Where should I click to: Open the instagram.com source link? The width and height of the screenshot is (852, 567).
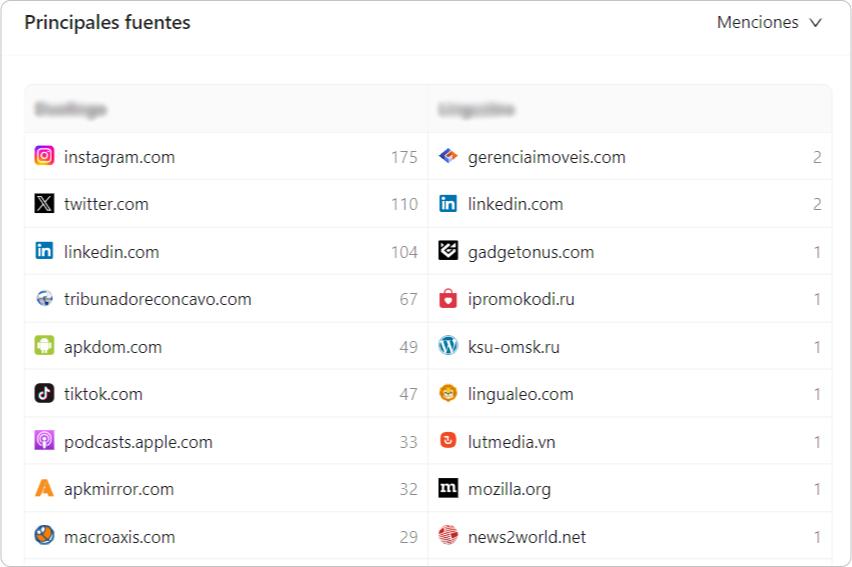click(120, 157)
